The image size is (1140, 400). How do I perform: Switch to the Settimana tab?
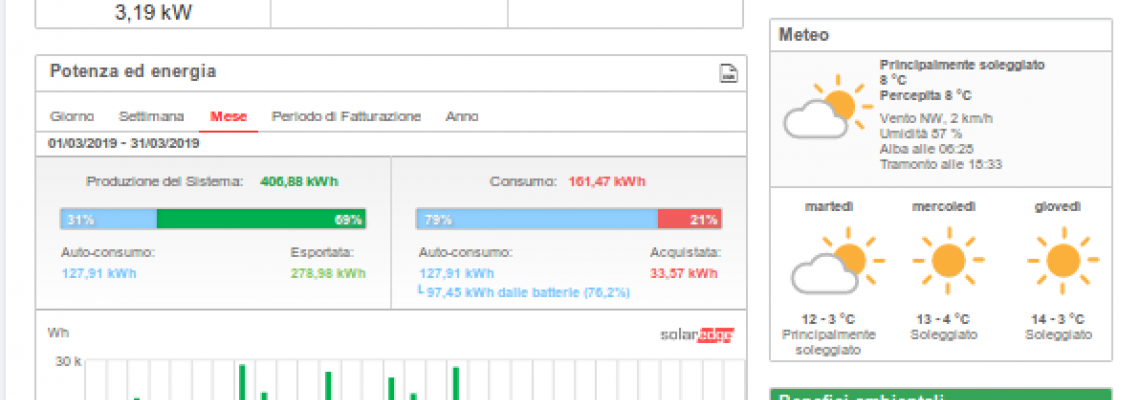point(151,117)
